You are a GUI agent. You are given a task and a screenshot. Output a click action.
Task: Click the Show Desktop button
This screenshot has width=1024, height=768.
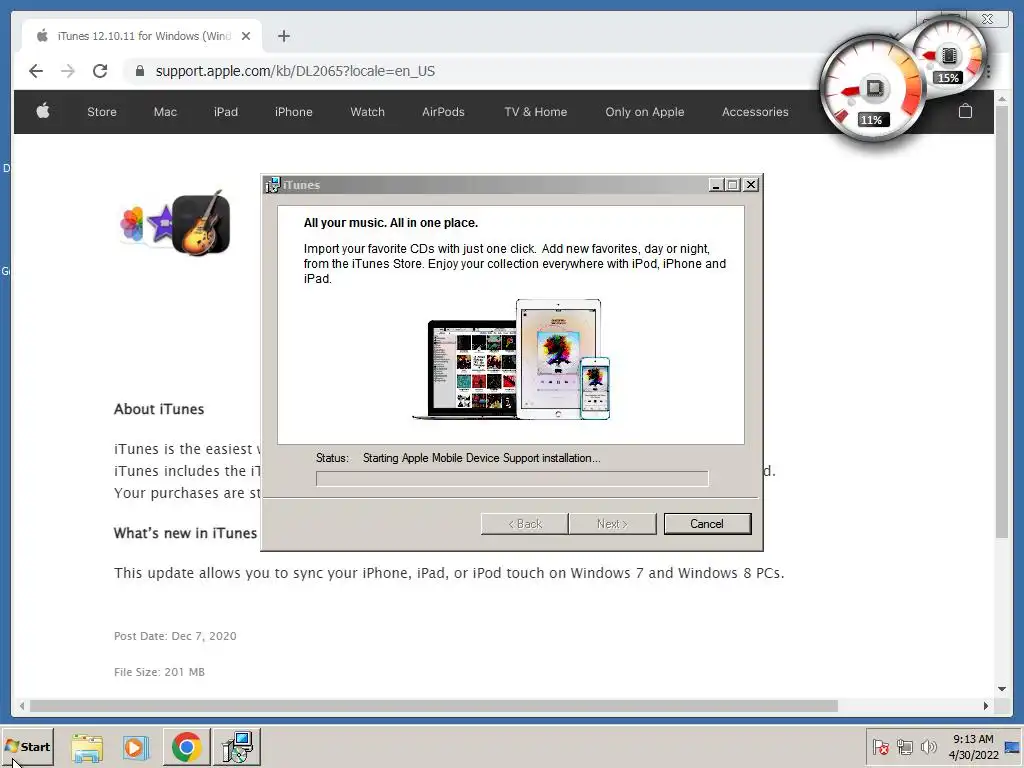coord(1014,746)
